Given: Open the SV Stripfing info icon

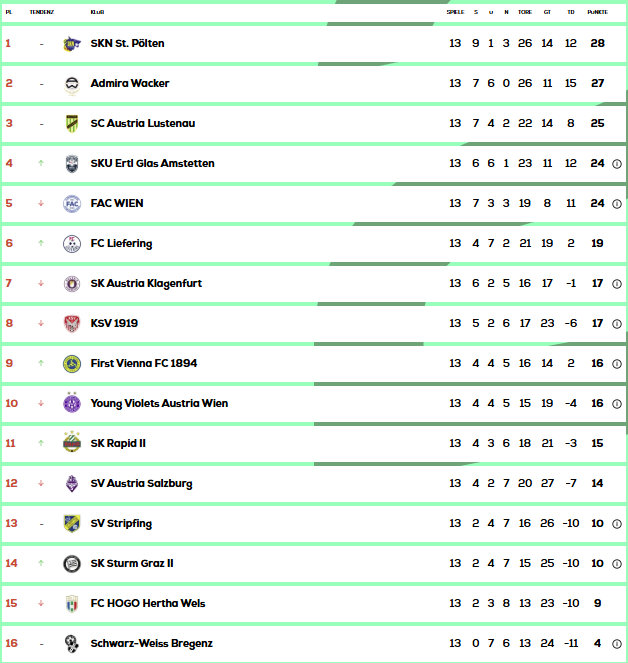Looking at the screenshot, I should tap(617, 523).
